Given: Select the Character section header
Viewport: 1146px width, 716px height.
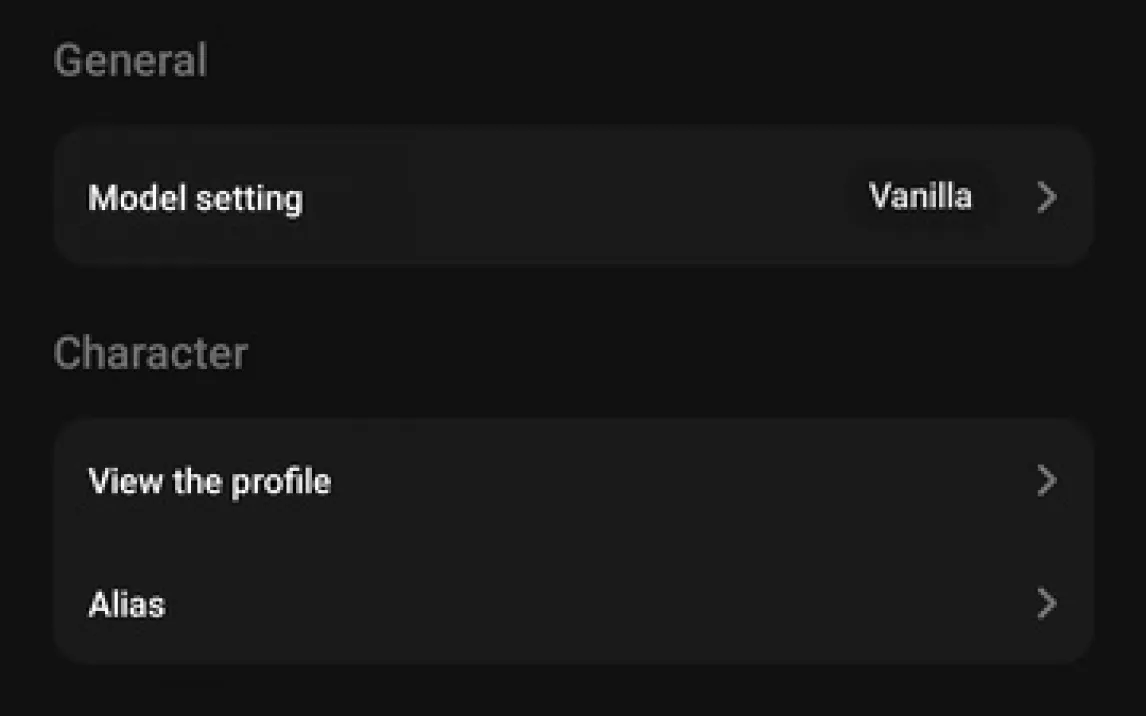Looking at the screenshot, I should 150,353.
